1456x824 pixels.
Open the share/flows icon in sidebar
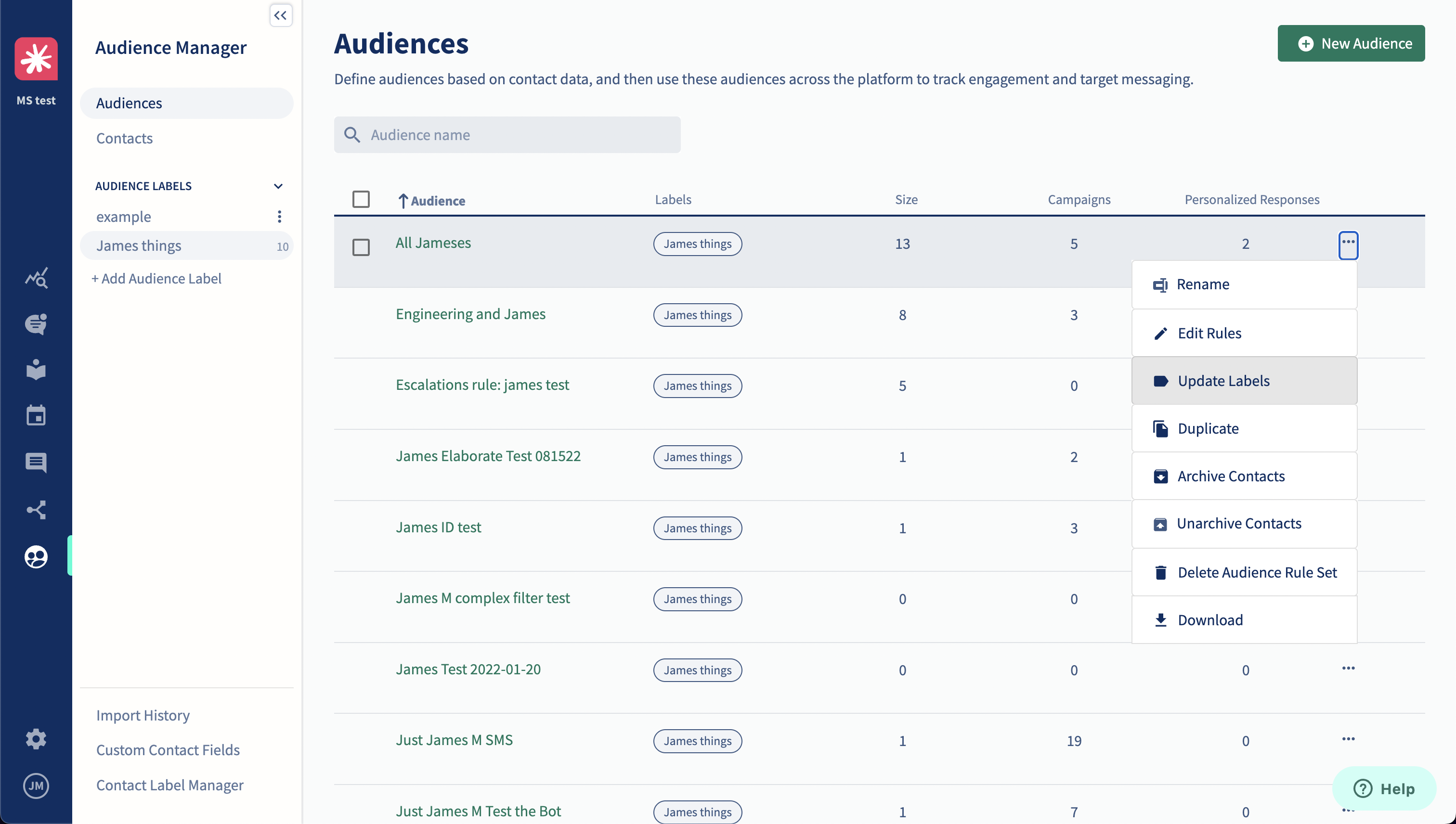click(36, 510)
